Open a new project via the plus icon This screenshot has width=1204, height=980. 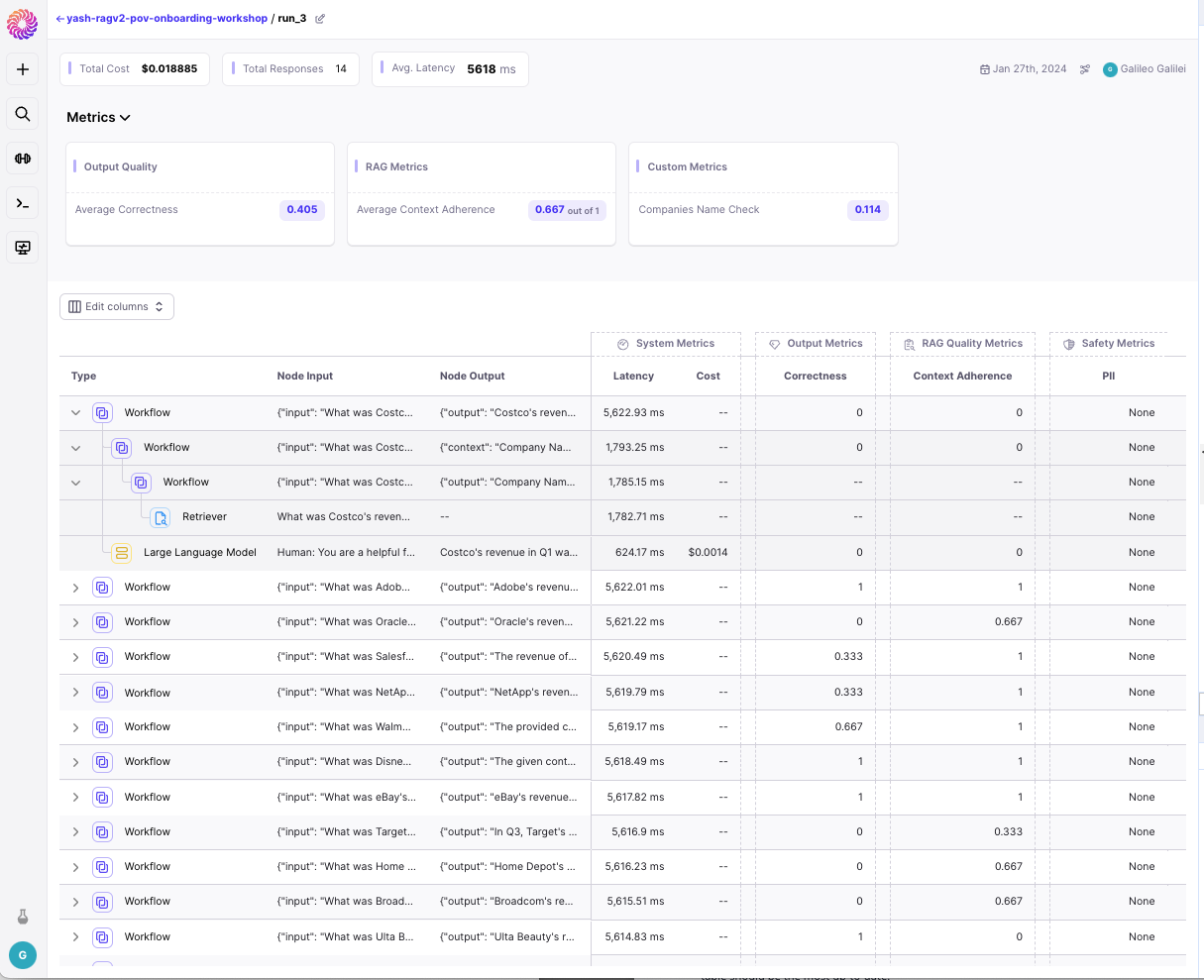click(x=22, y=69)
